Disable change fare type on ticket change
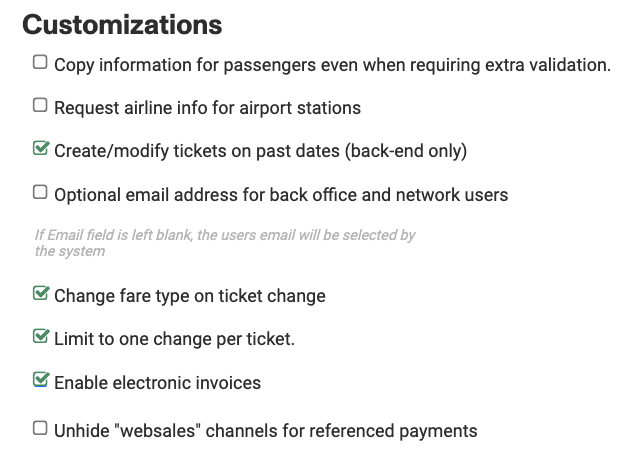This screenshot has width=638, height=455. click(40, 293)
